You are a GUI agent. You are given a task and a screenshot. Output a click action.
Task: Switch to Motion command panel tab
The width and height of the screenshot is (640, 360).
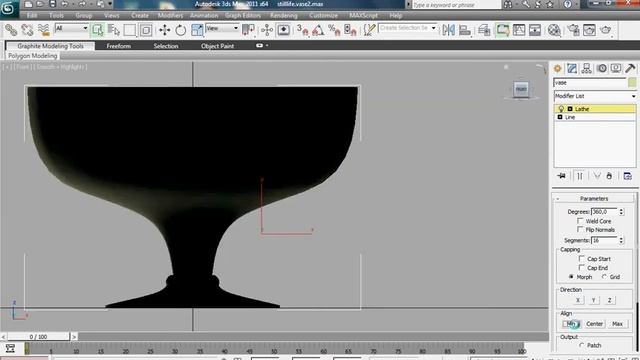(602, 69)
